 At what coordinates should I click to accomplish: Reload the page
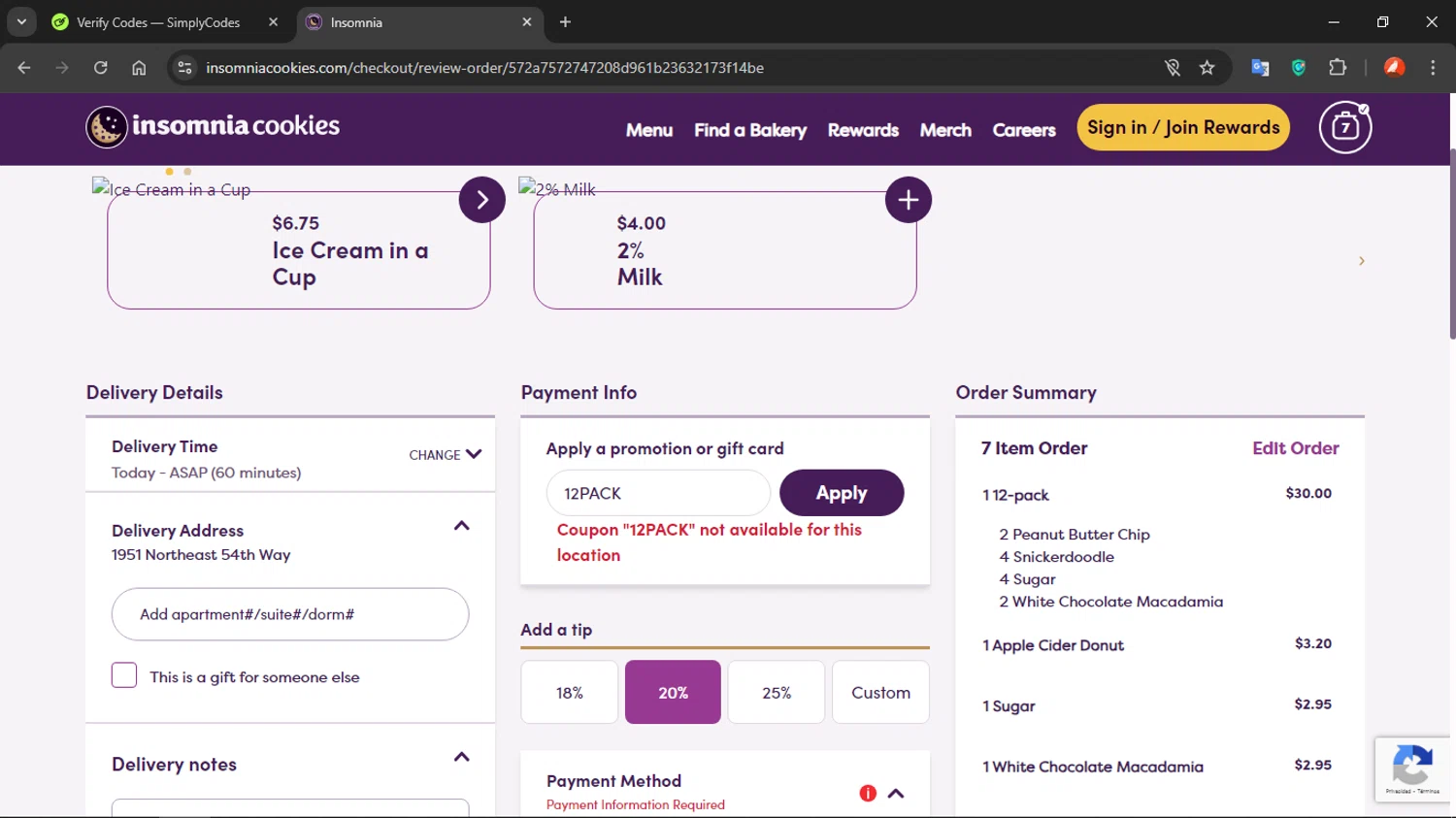[100, 68]
